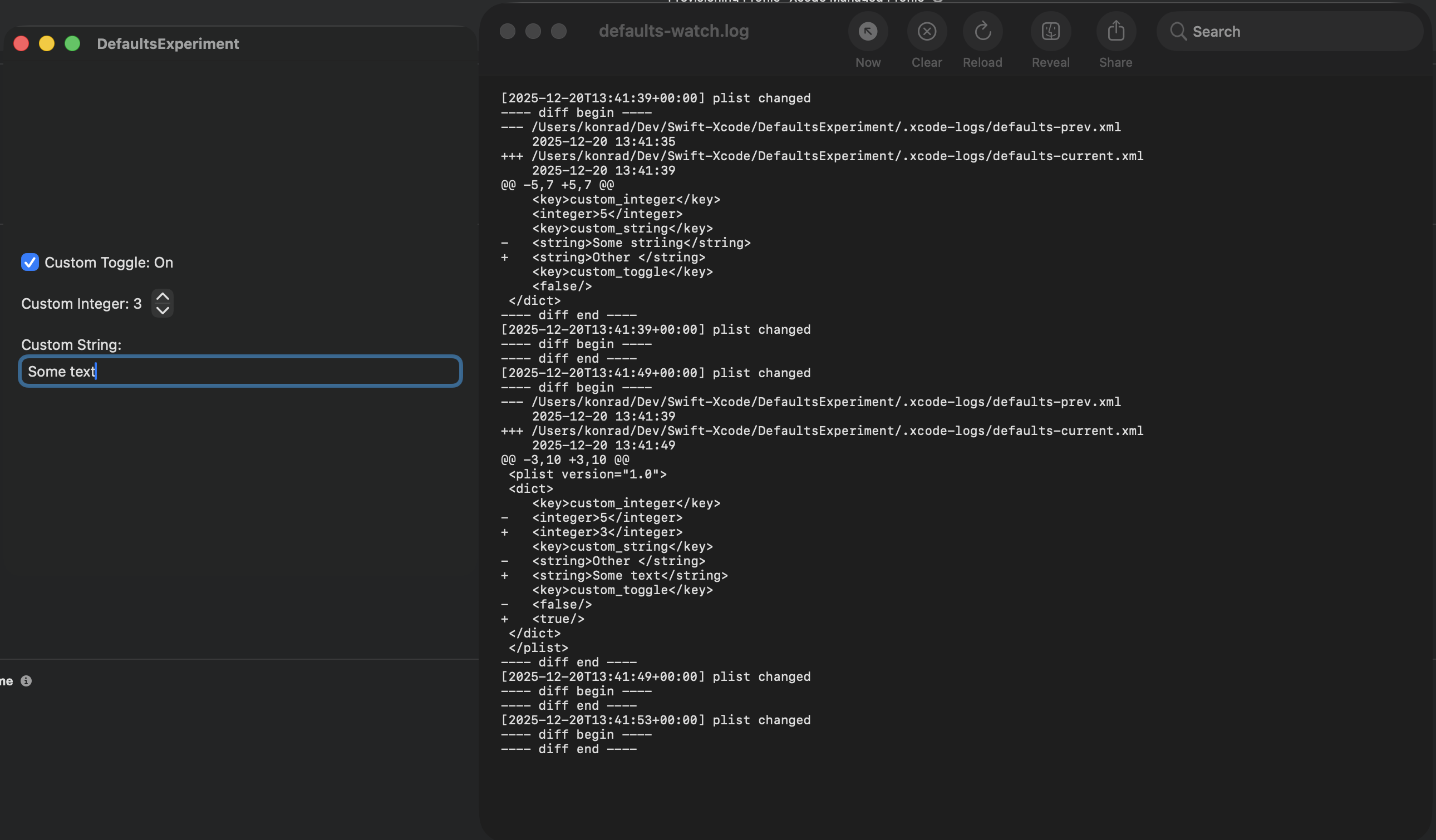Viewport: 1436px width, 840px height.
Task: Minimize the DefaultsExperiment window
Action: tap(47, 44)
